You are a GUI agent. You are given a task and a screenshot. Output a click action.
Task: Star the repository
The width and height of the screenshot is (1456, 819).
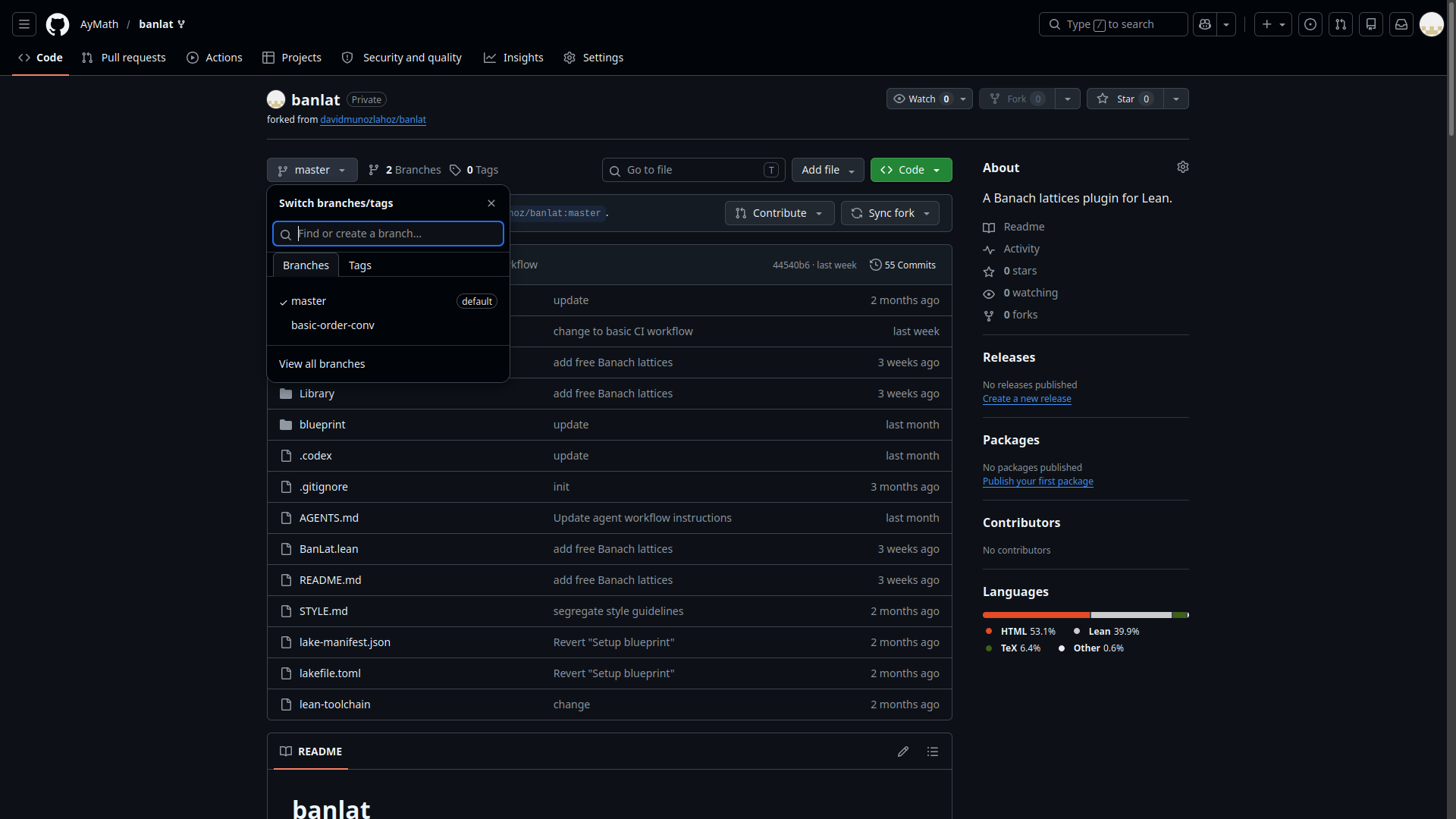[1125, 99]
